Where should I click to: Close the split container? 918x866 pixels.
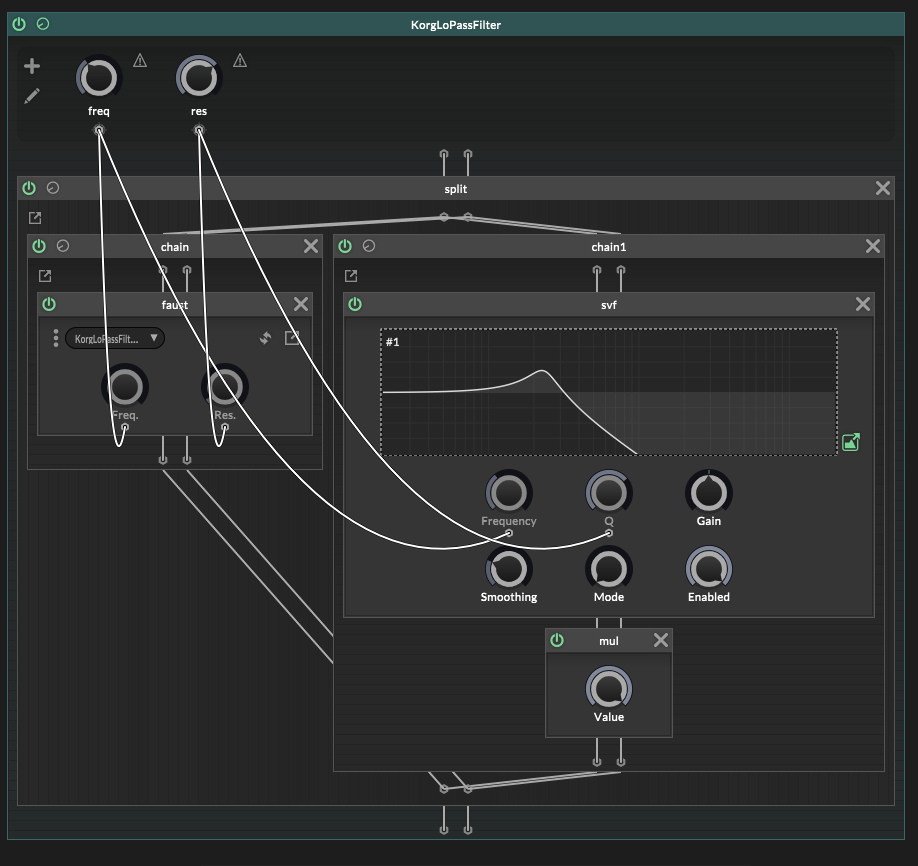pyautogui.click(x=883, y=188)
